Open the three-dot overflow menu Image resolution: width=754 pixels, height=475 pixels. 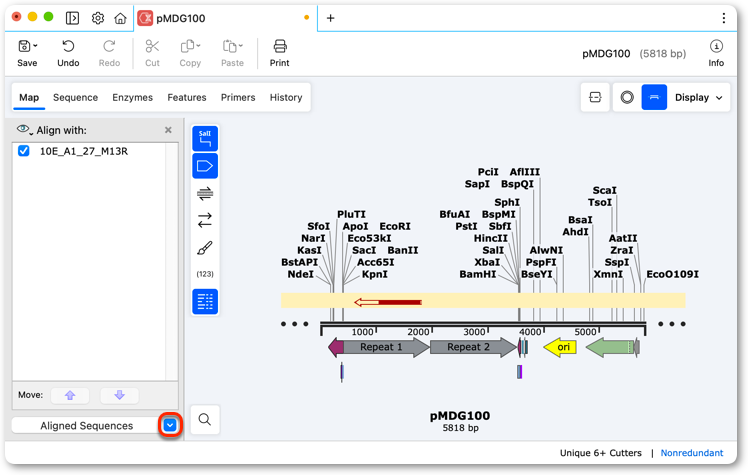pos(723,18)
